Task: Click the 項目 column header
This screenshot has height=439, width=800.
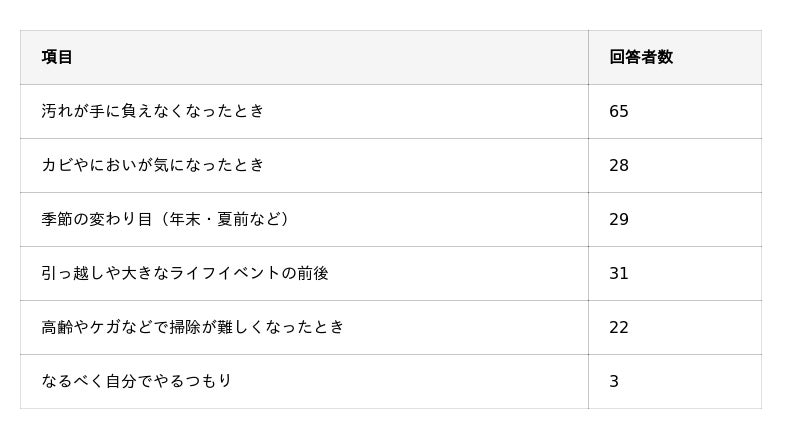Action: (57, 57)
